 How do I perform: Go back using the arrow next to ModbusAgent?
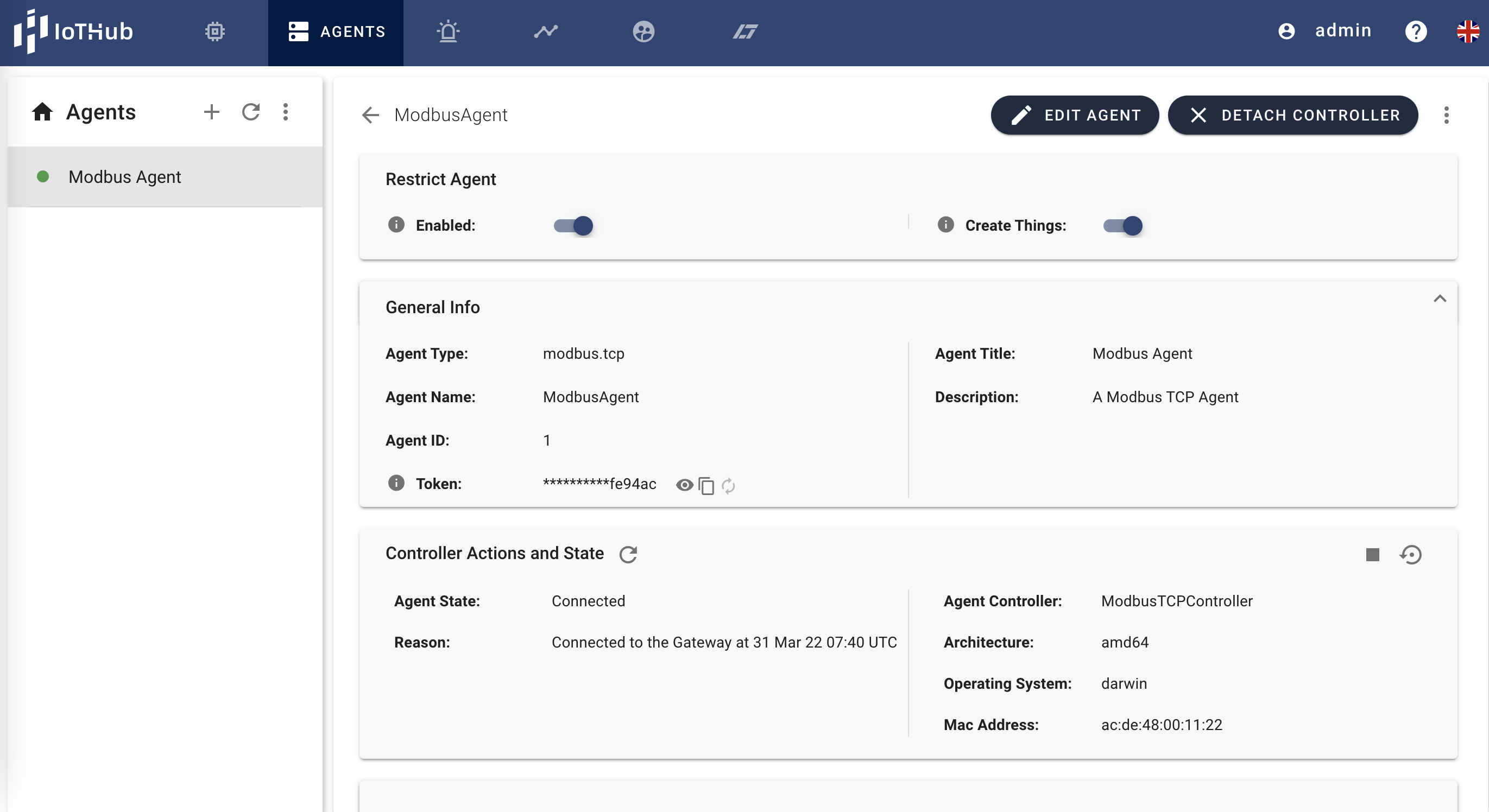click(x=370, y=115)
